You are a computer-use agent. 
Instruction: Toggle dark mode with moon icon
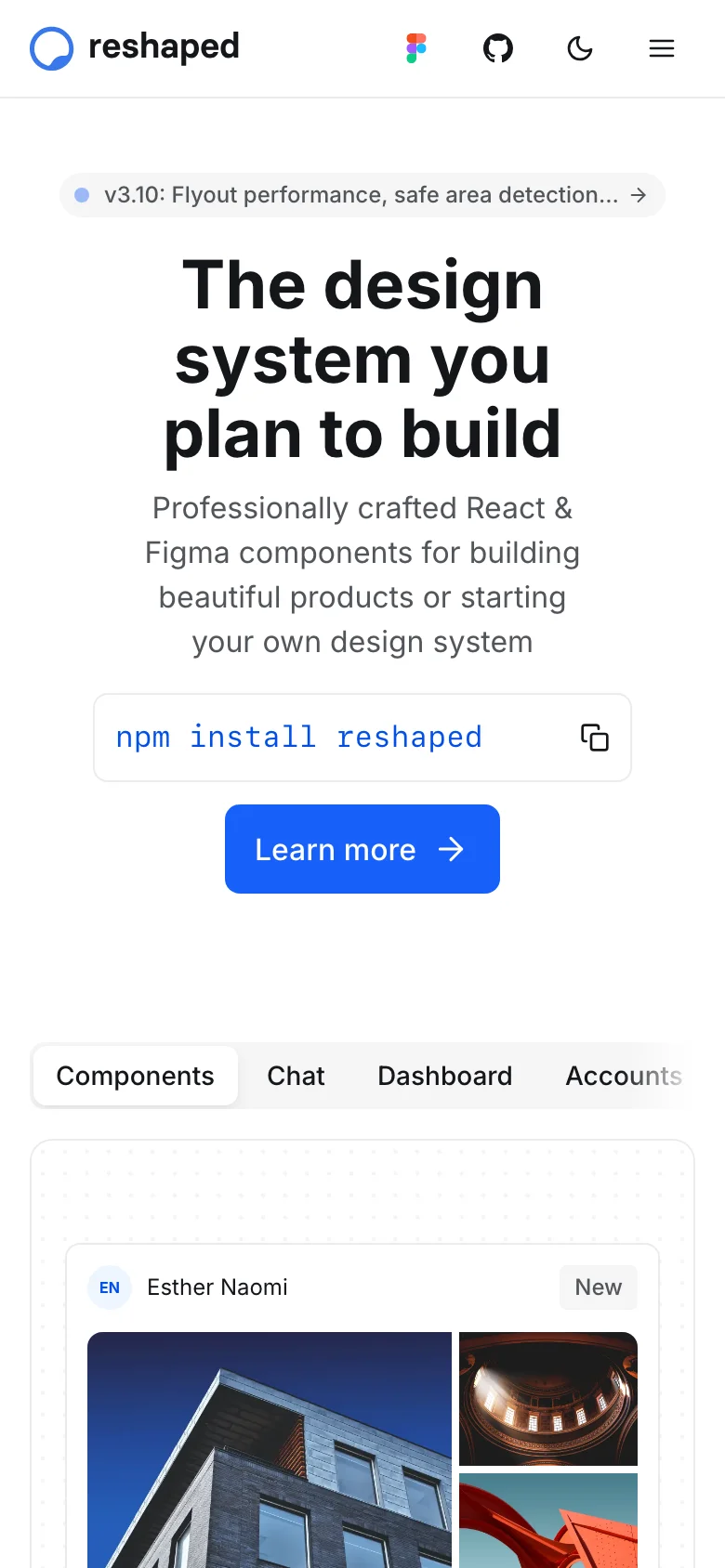click(580, 48)
